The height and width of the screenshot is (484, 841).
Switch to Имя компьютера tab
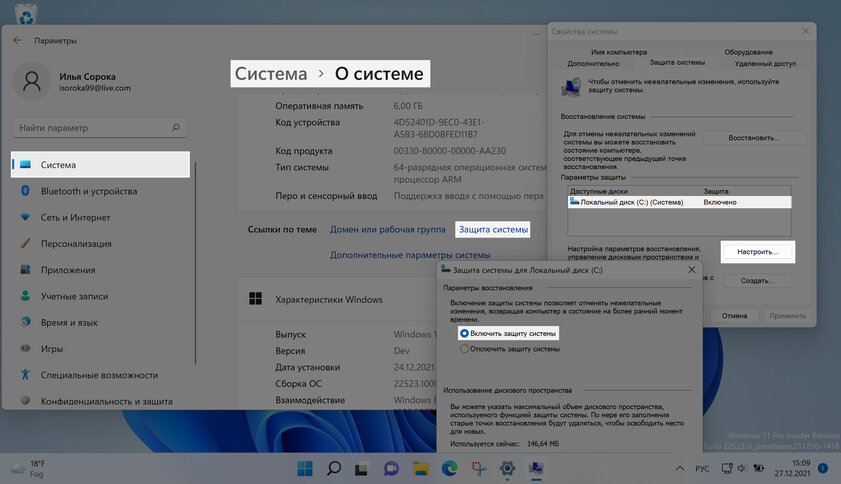tap(619, 52)
